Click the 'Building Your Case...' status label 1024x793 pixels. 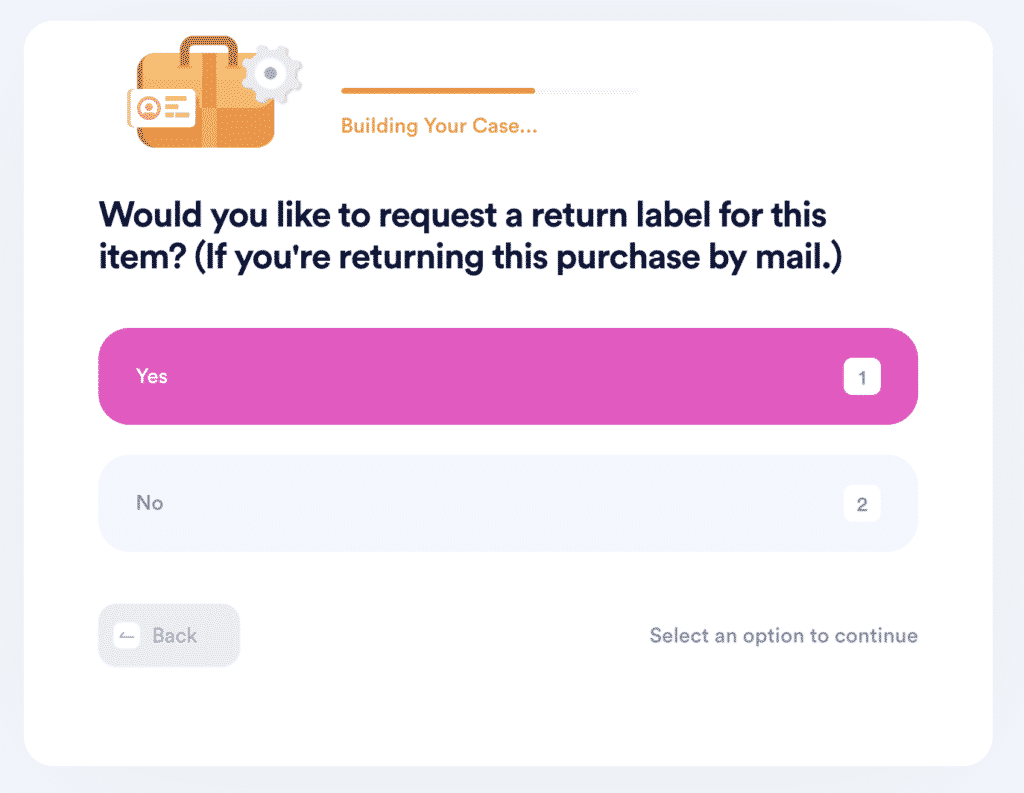click(438, 126)
